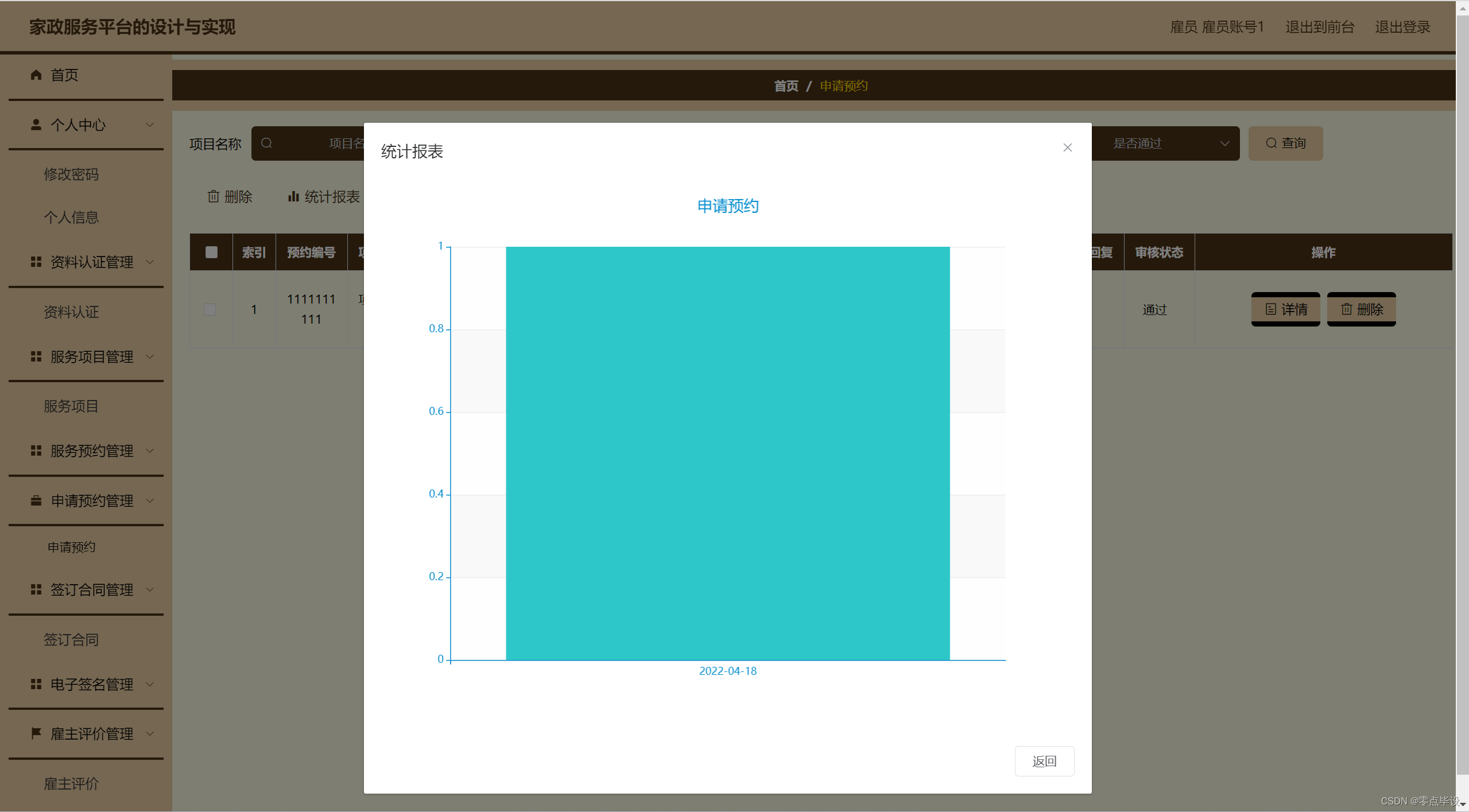This screenshot has width=1469, height=812.
Task: Click the grid icon beside 电子签名管理
Action: click(x=36, y=684)
